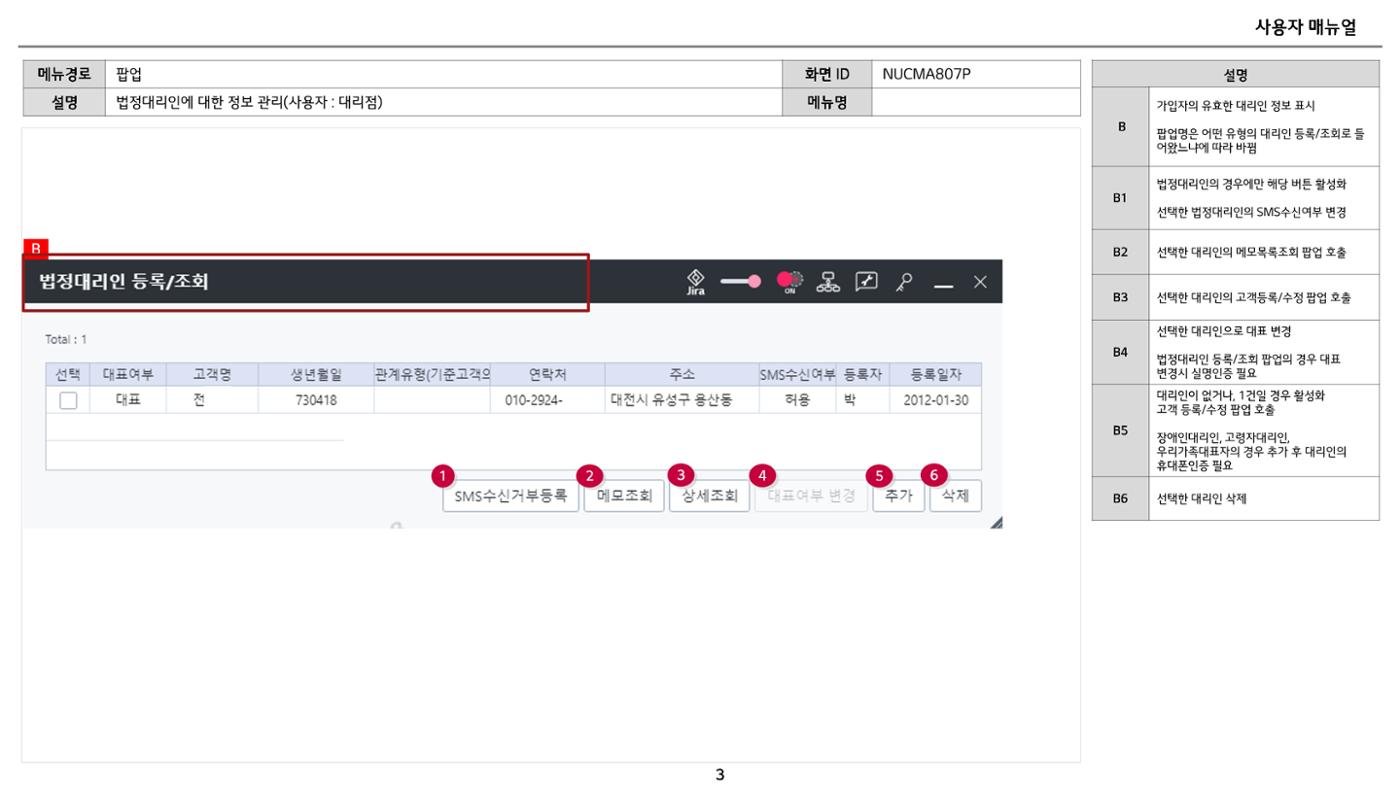This screenshot has height=788, width=1400.
Task: Select the 2012-01-30 date cell
Action: [x=935, y=400]
